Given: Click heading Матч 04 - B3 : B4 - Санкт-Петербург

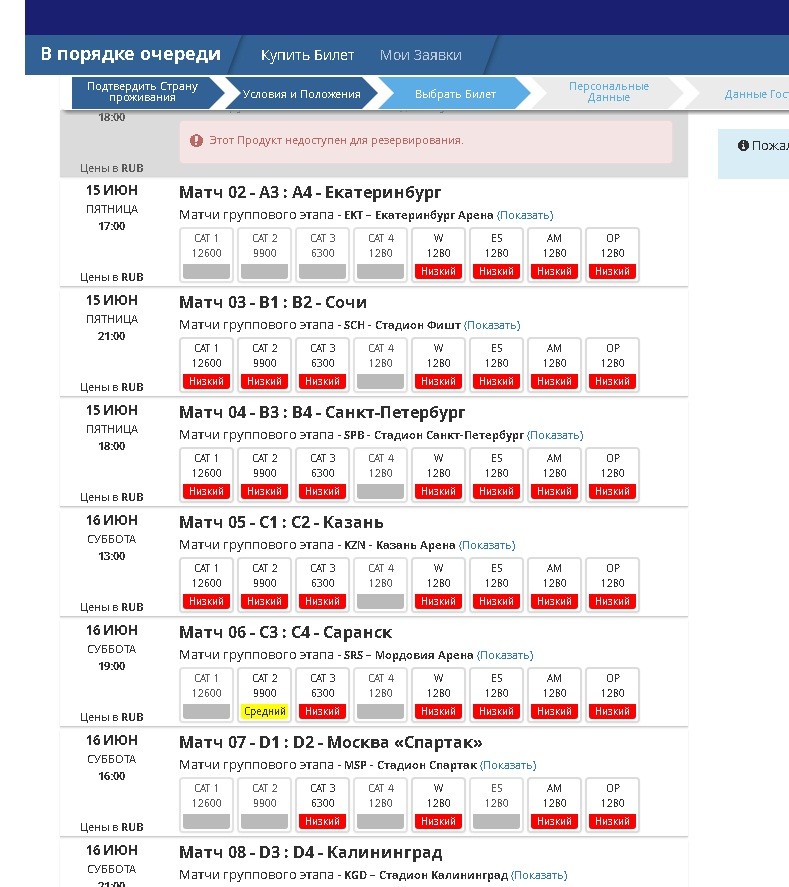Looking at the screenshot, I should point(322,412).
